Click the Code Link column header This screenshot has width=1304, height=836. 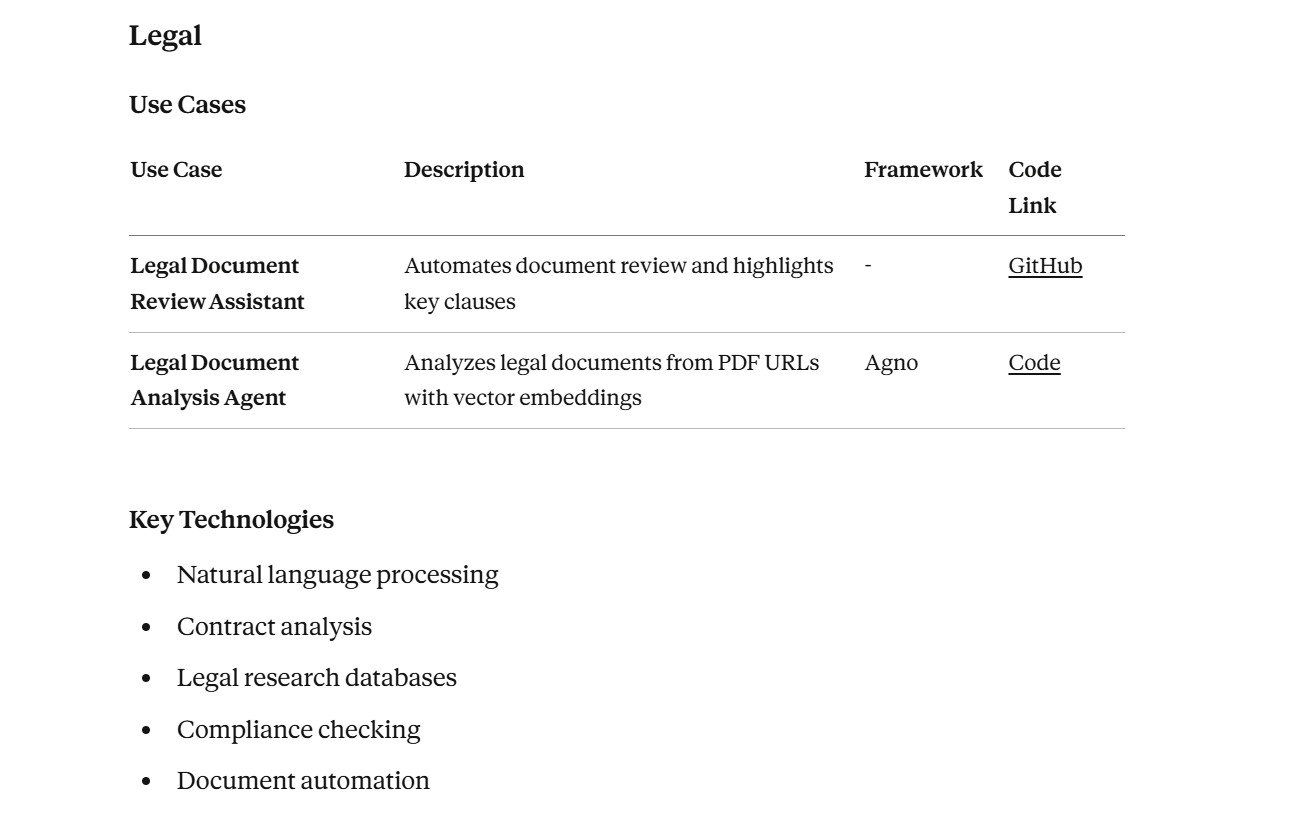pos(1034,187)
